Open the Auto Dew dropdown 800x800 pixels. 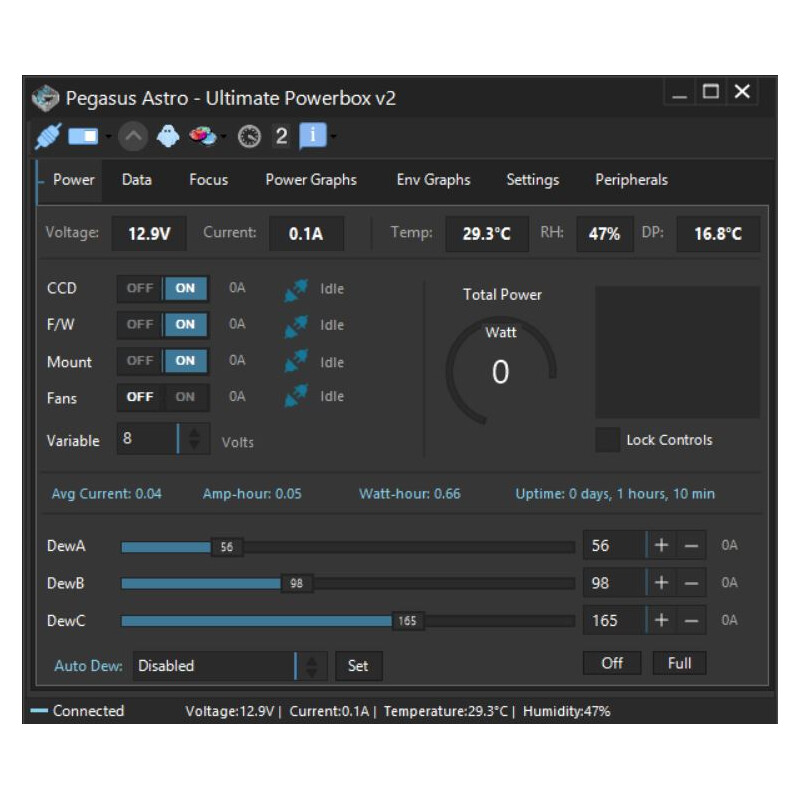click(x=230, y=666)
